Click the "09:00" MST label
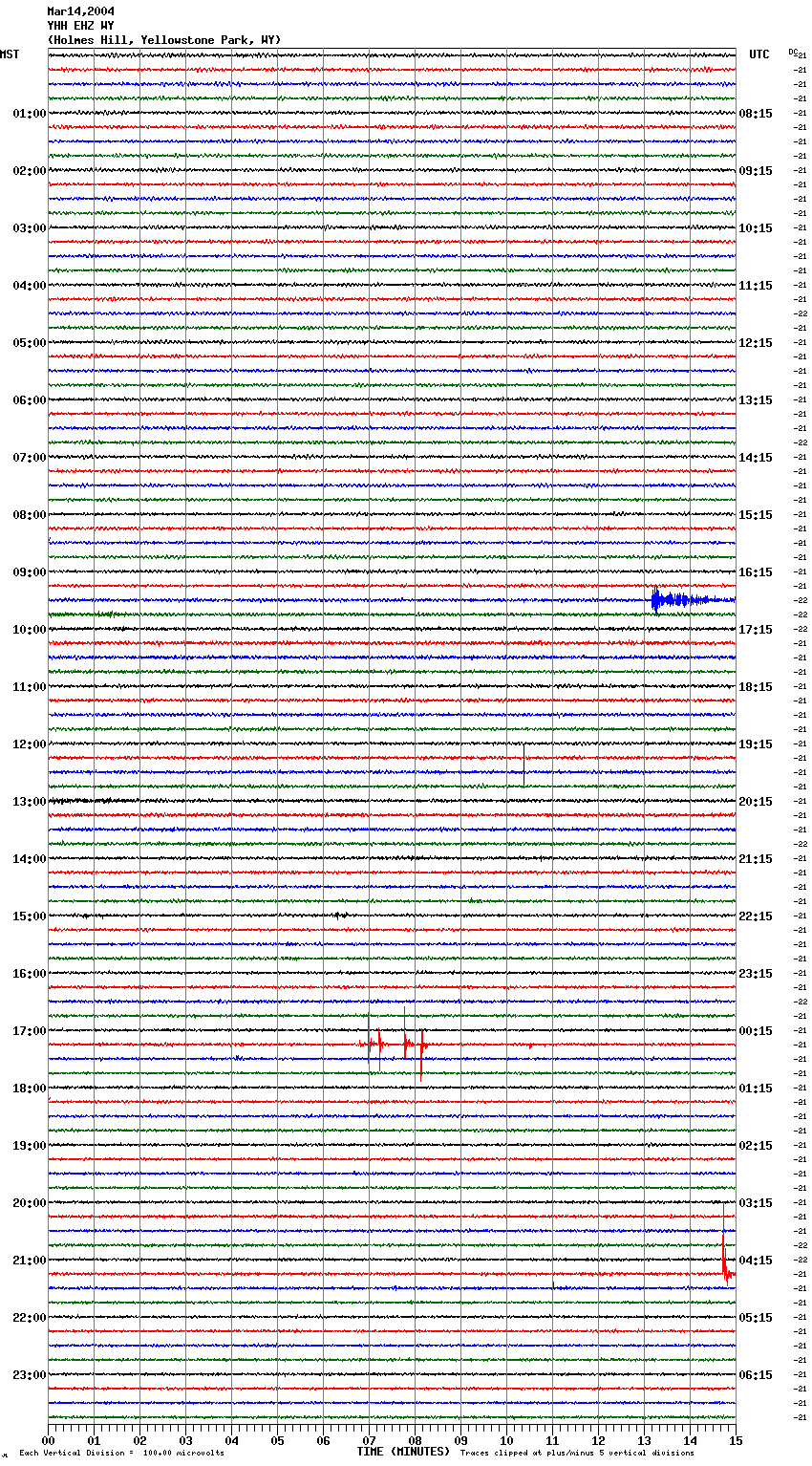Screen dimensions: 812x1466 (x=29, y=572)
